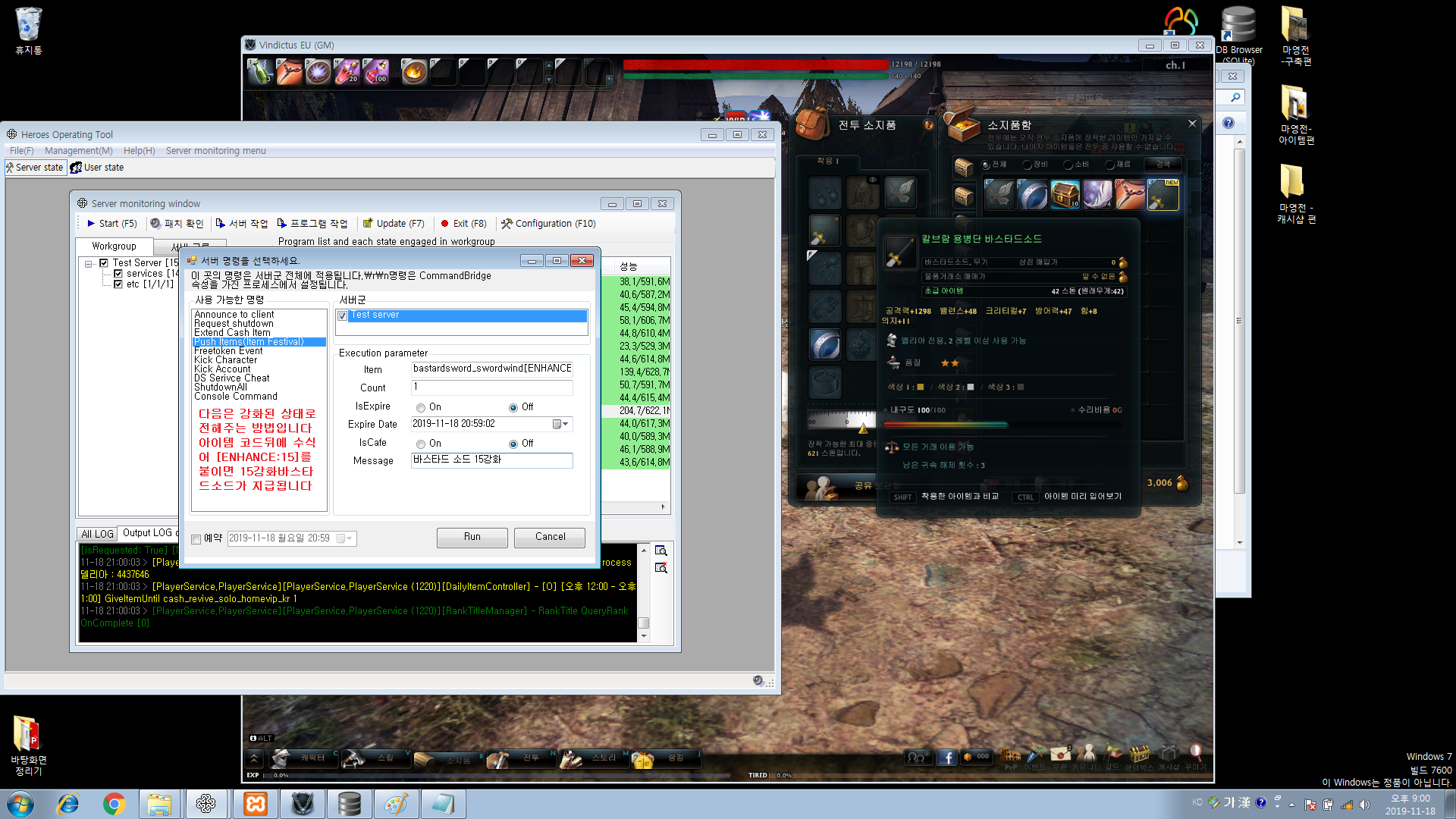Open the Management(M) menu

click(x=79, y=151)
